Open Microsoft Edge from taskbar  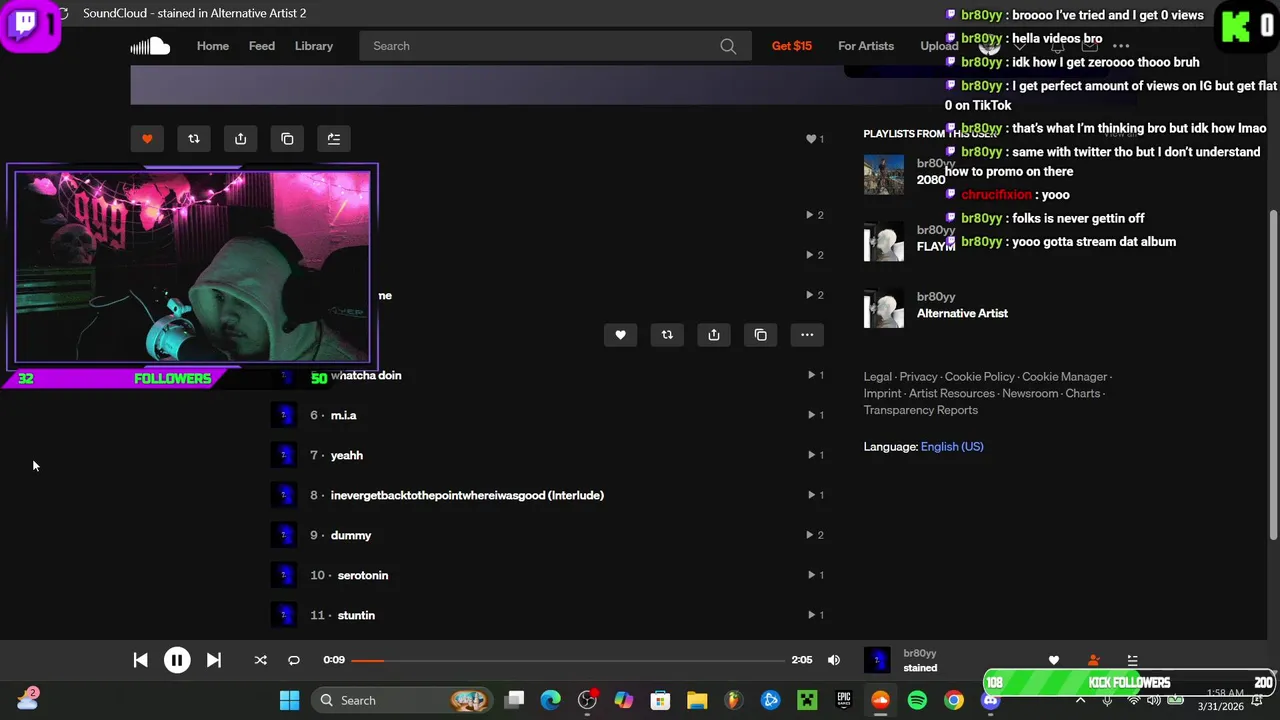(551, 700)
